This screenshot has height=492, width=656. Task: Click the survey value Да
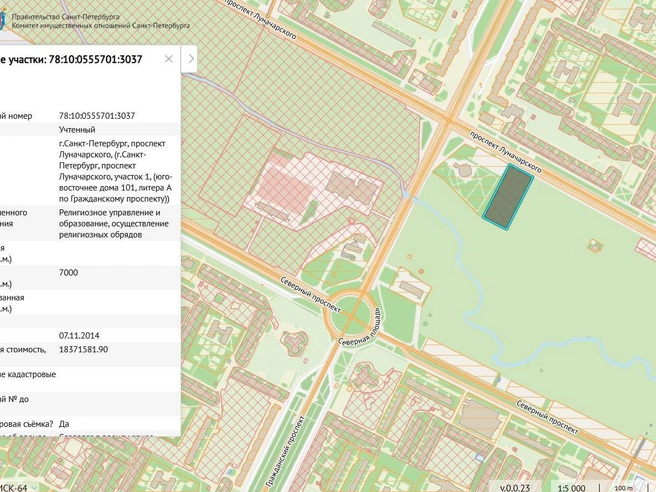pos(64,424)
